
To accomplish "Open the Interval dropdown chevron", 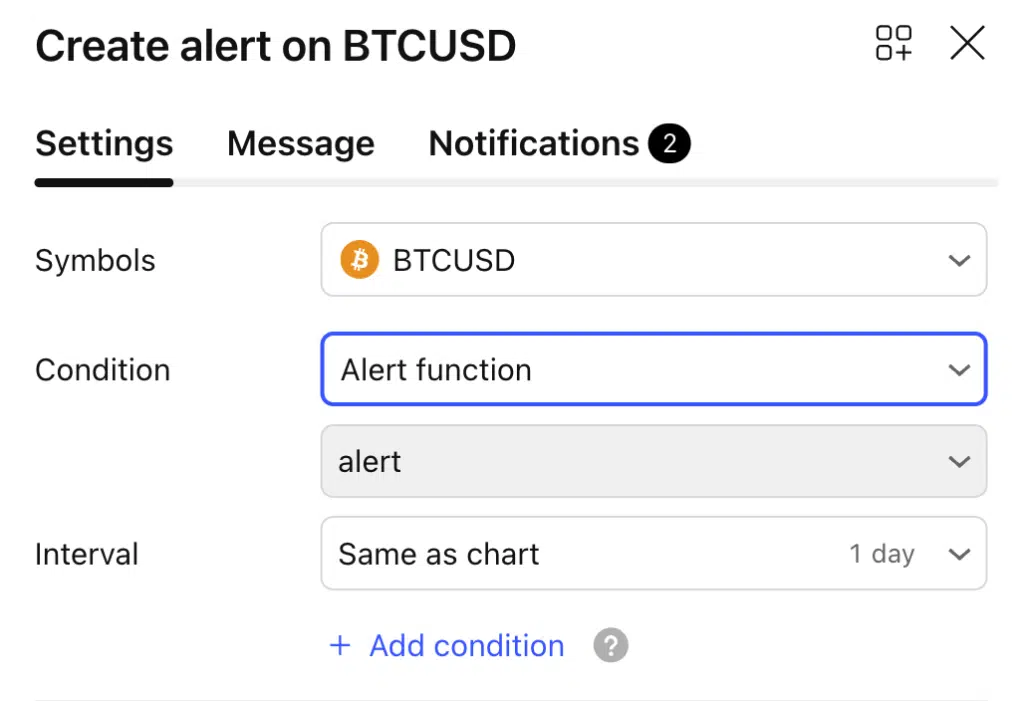I will coord(959,554).
